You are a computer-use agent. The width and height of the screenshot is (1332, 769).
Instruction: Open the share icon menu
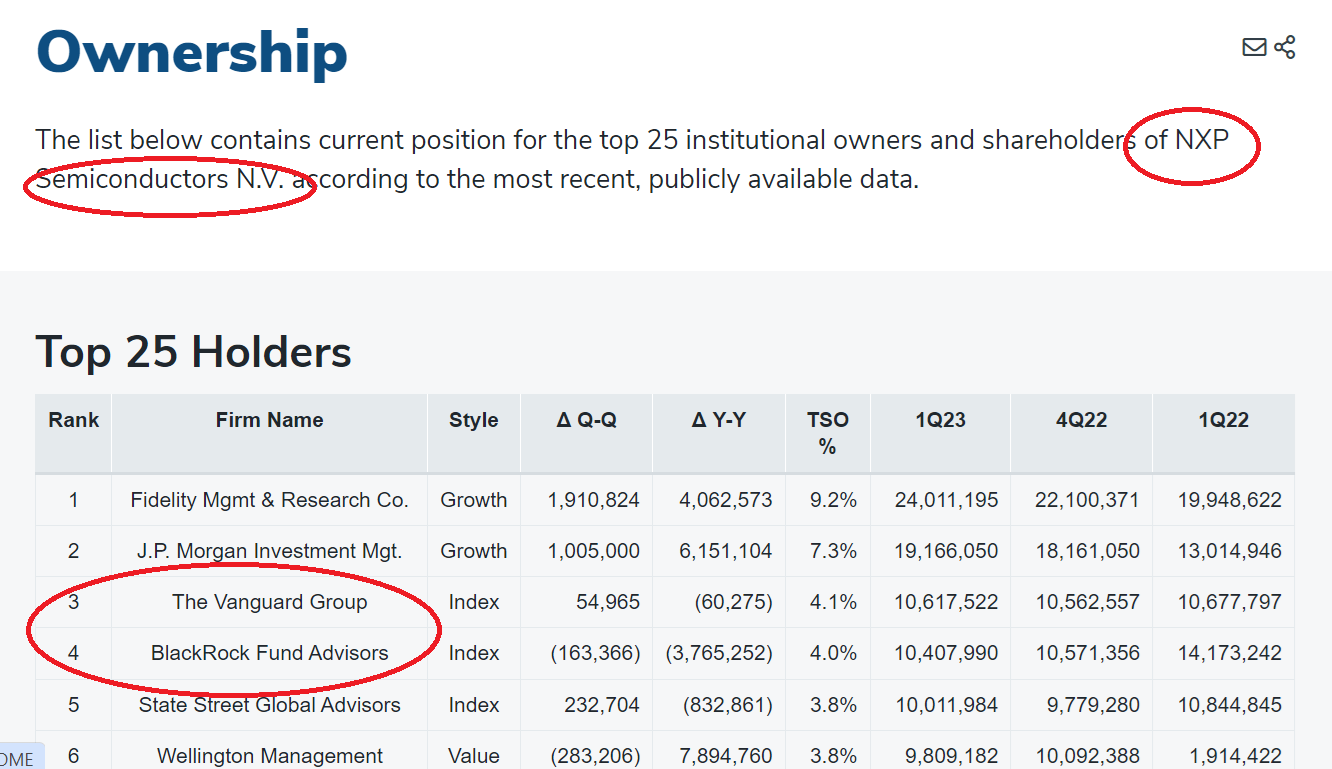[1285, 47]
